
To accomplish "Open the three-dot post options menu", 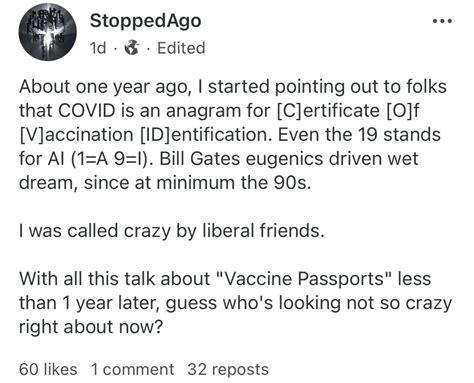I will 442,21.
